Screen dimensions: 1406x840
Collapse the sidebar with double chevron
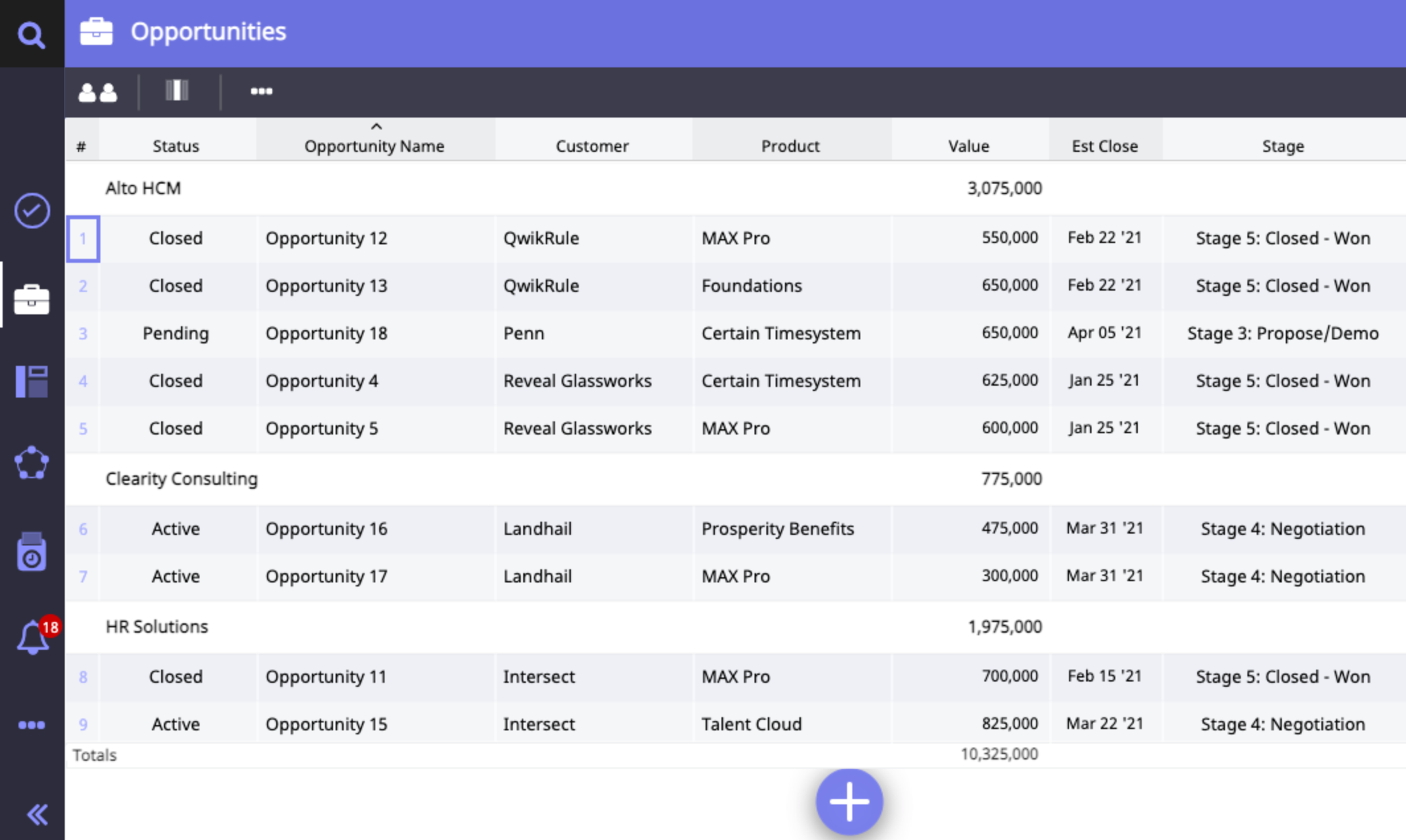pos(37,814)
